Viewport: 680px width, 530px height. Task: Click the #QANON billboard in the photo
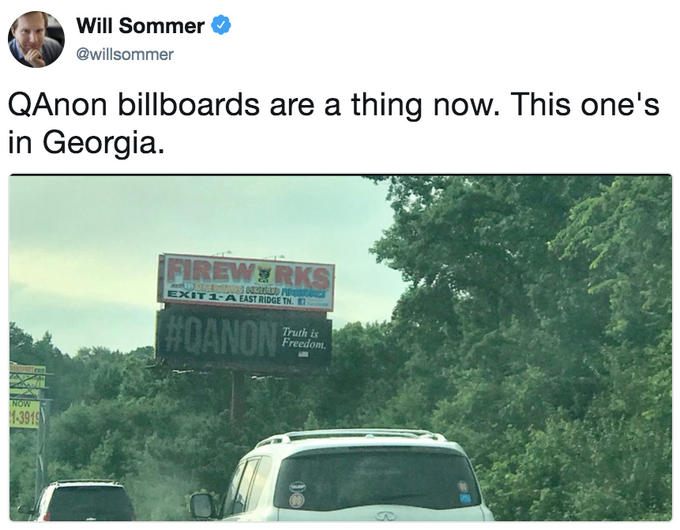click(x=244, y=338)
